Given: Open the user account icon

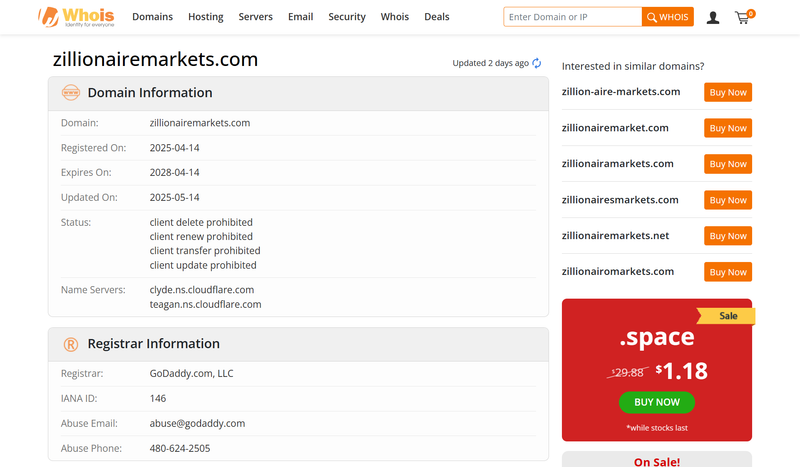Looking at the screenshot, I should pyautogui.click(x=713, y=18).
